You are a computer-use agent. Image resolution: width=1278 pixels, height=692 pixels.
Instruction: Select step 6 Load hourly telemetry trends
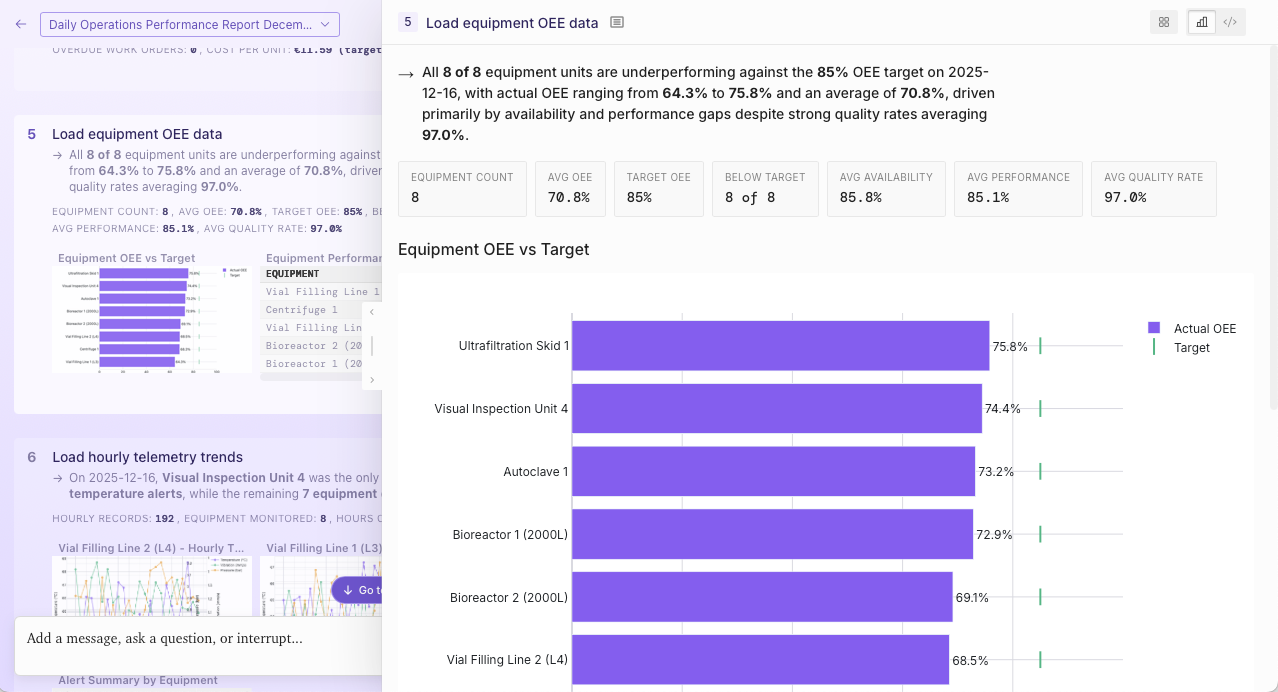tap(147, 457)
